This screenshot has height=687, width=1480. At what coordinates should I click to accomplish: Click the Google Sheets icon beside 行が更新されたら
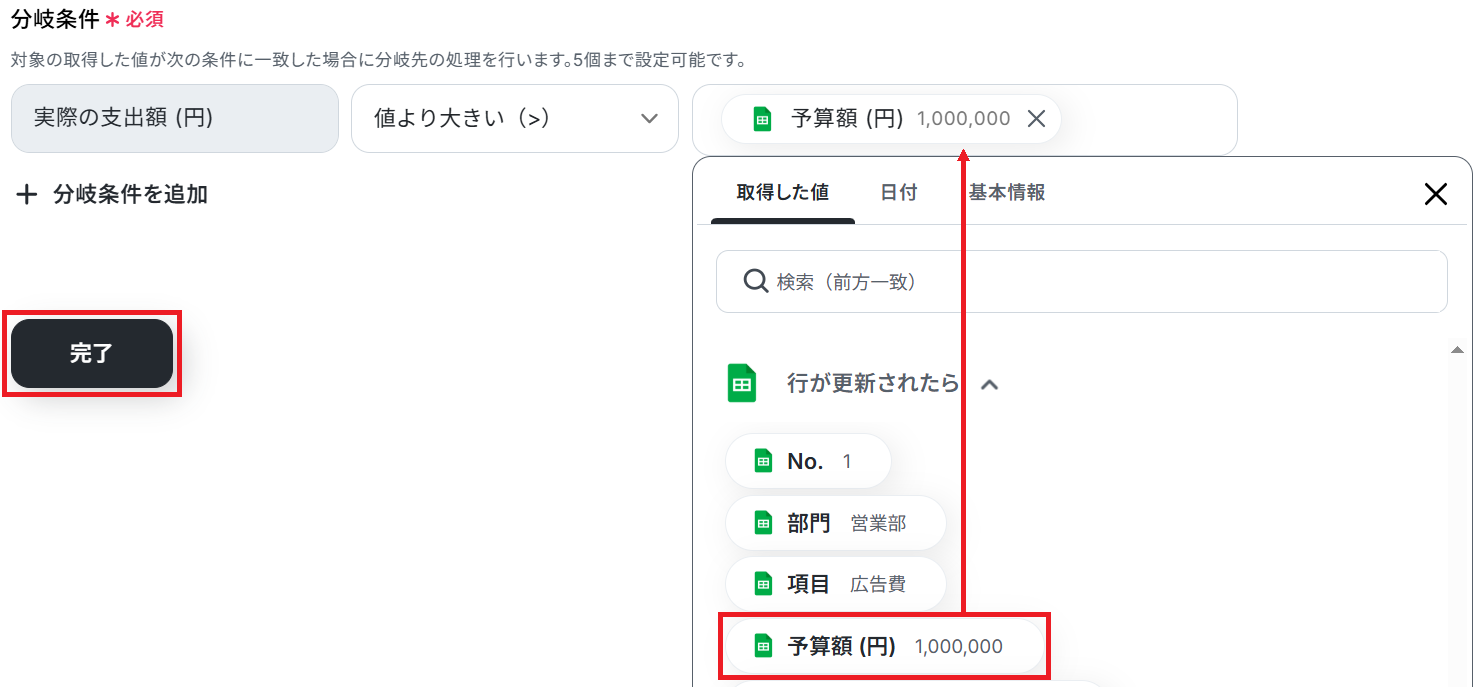click(x=741, y=383)
